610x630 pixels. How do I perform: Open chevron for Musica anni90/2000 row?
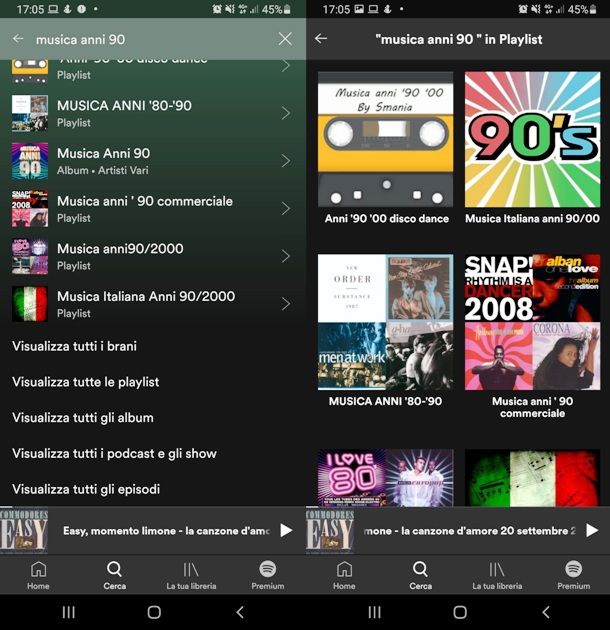[285, 256]
